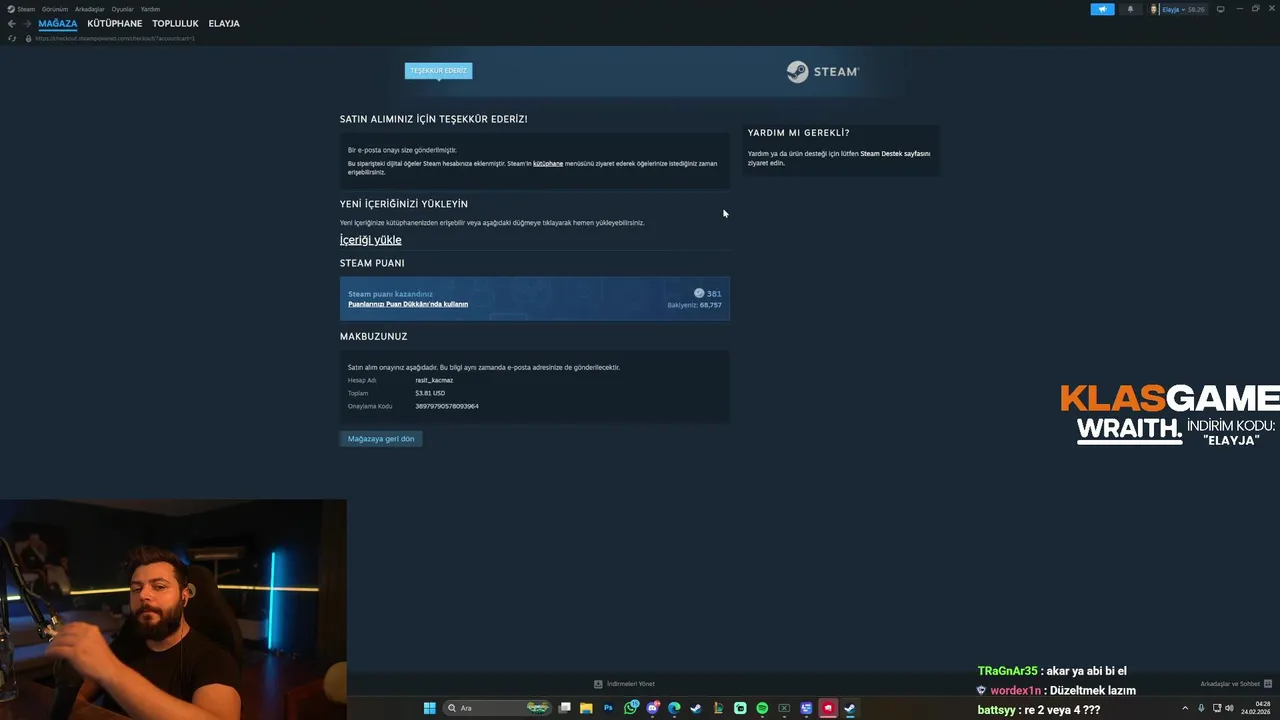Click the checkout URL address text

click(x=115, y=38)
